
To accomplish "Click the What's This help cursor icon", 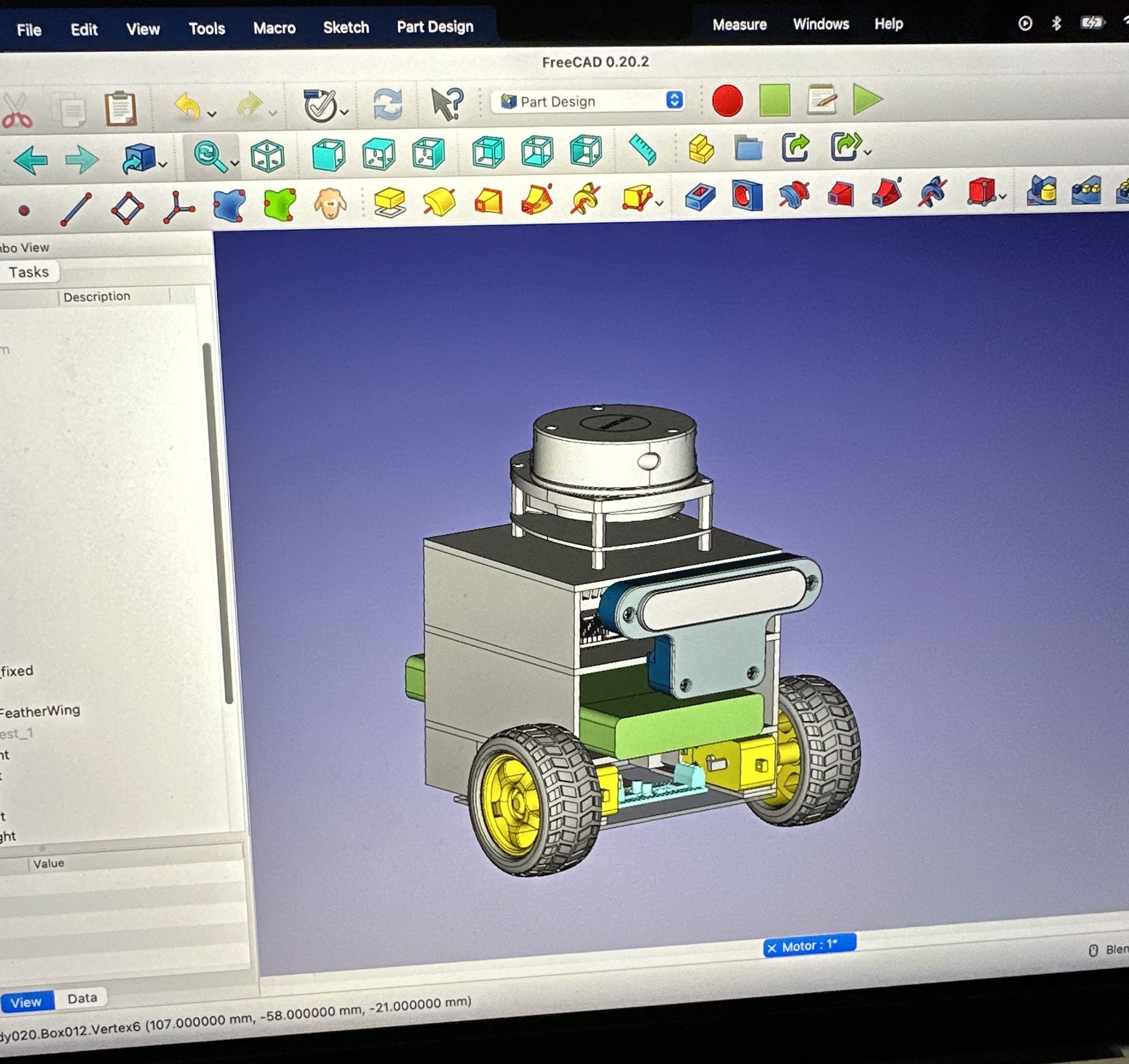I will click(x=447, y=103).
